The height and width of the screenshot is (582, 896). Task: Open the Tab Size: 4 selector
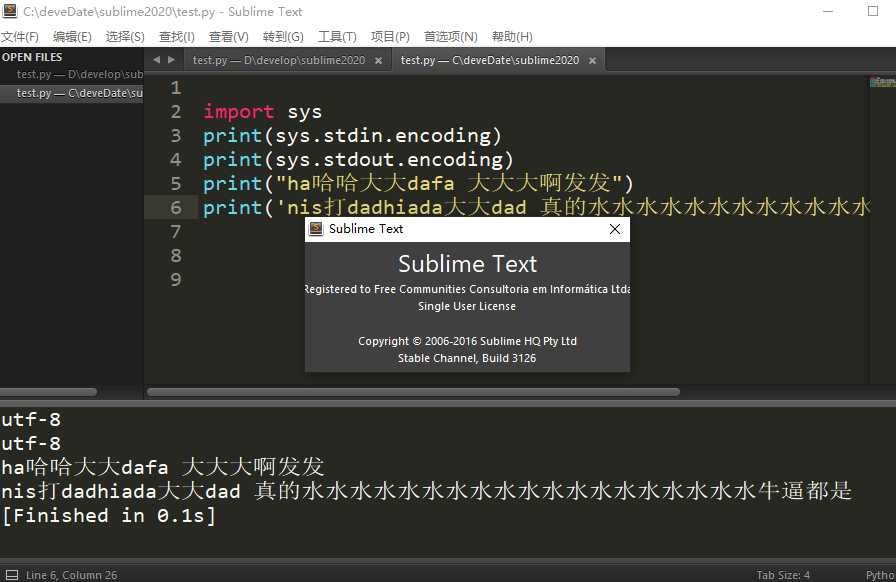(x=783, y=575)
